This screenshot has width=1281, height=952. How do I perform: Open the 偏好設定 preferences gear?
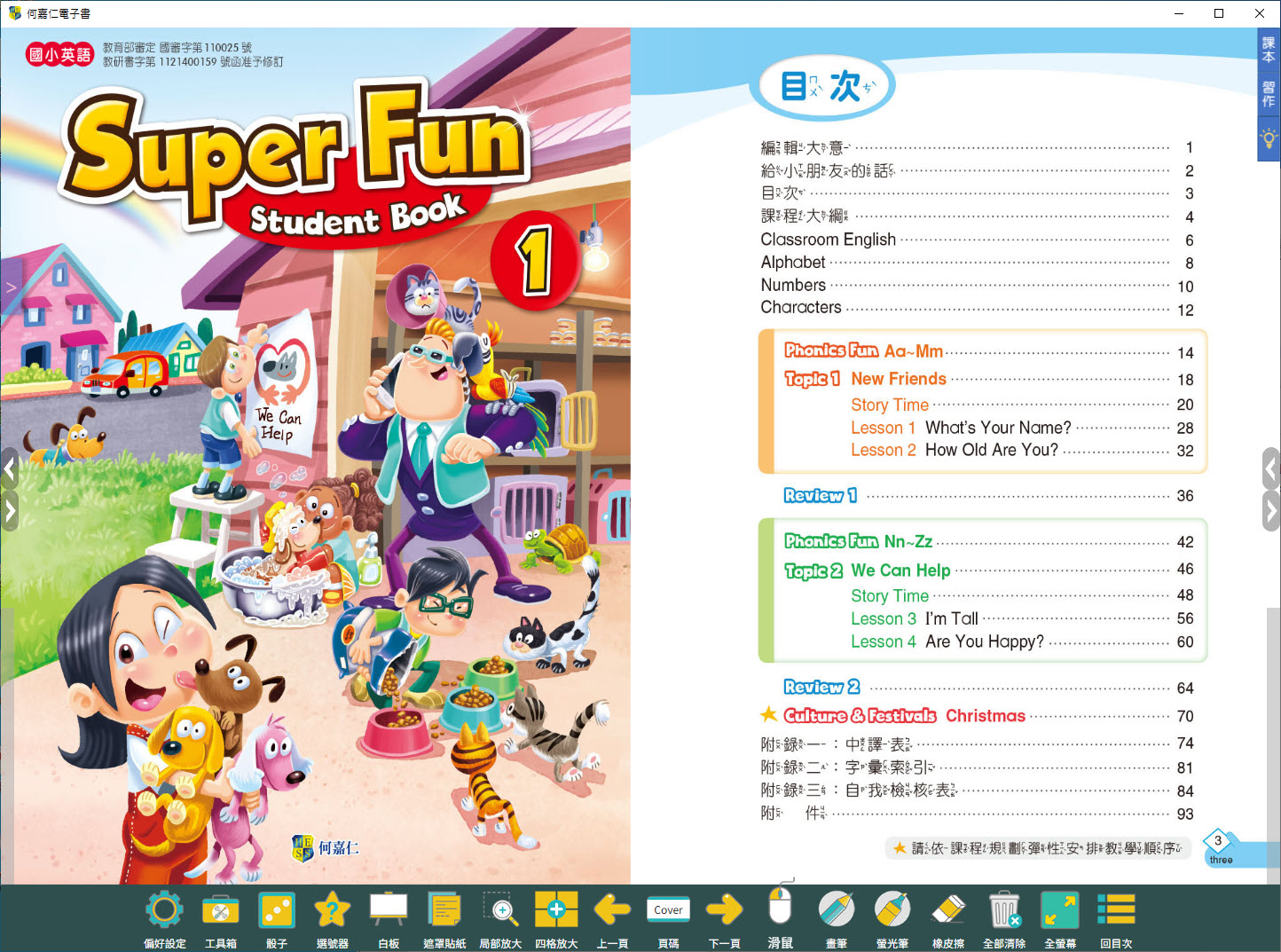pyautogui.click(x=164, y=911)
